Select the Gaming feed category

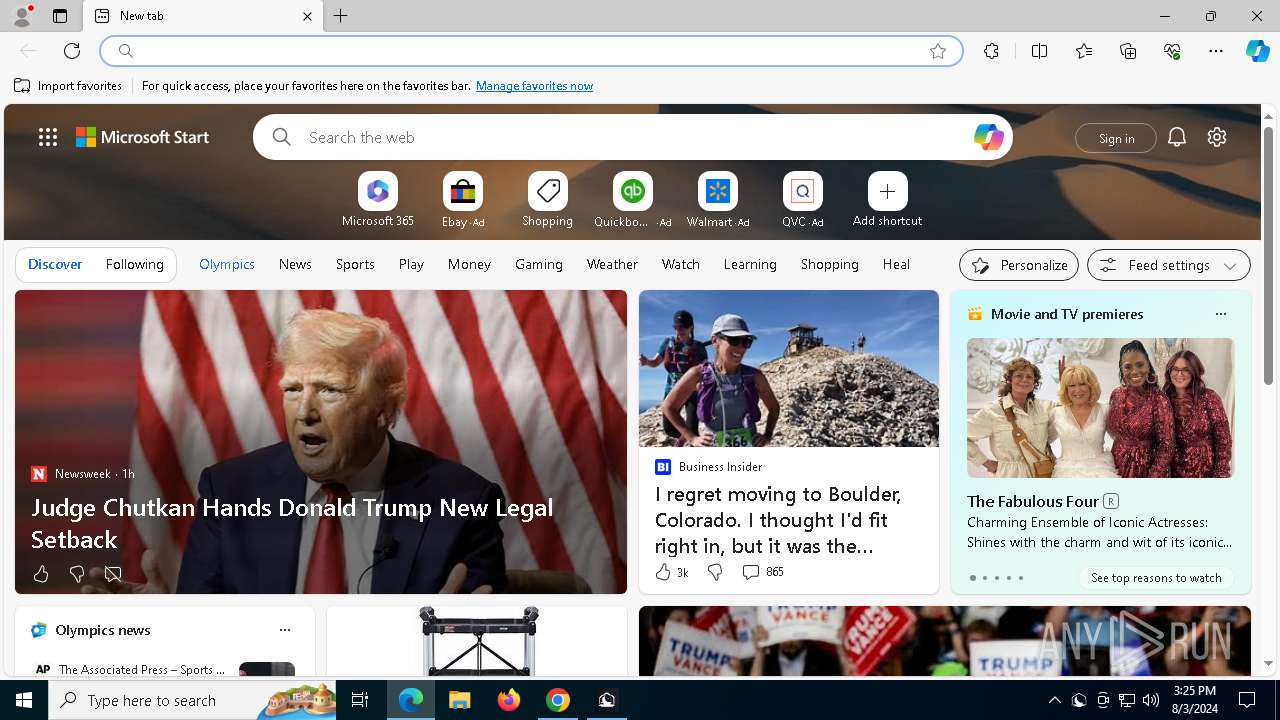539,264
